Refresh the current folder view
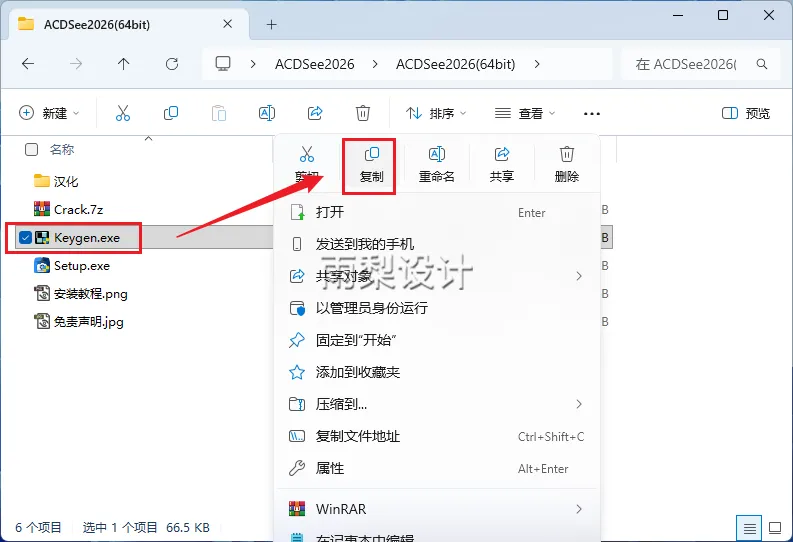Screen dimensions: 793x542 [172, 64]
